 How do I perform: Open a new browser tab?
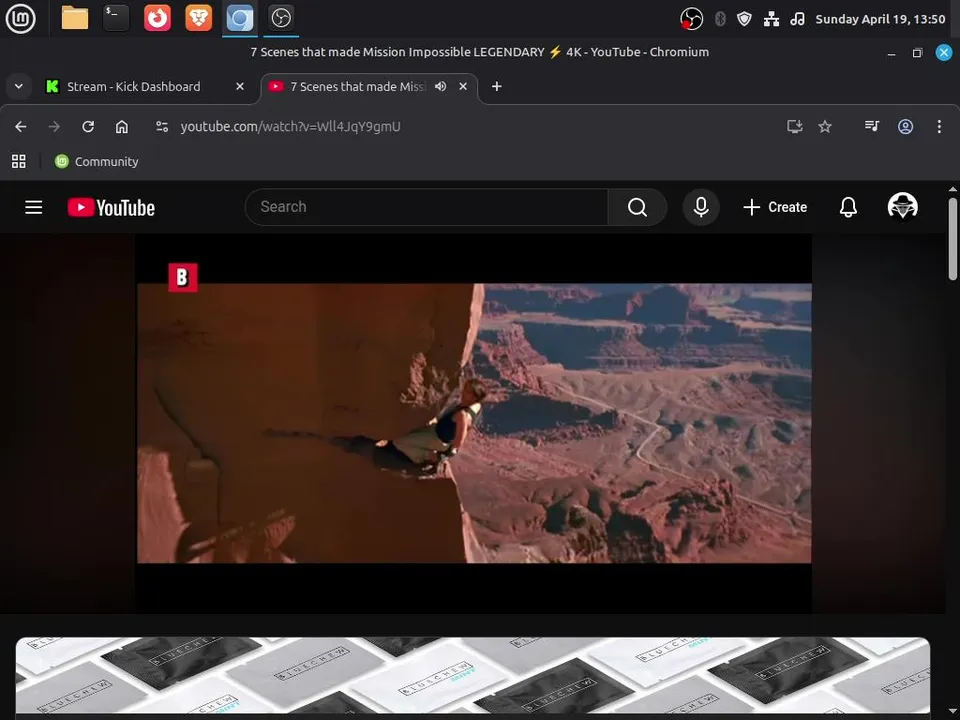[x=497, y=87]
